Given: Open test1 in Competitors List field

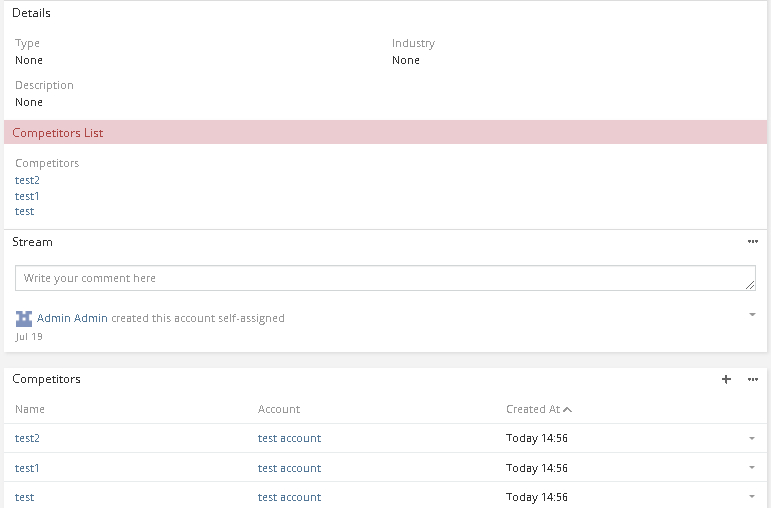Looking at the screenshot, I should click(27, 196).
